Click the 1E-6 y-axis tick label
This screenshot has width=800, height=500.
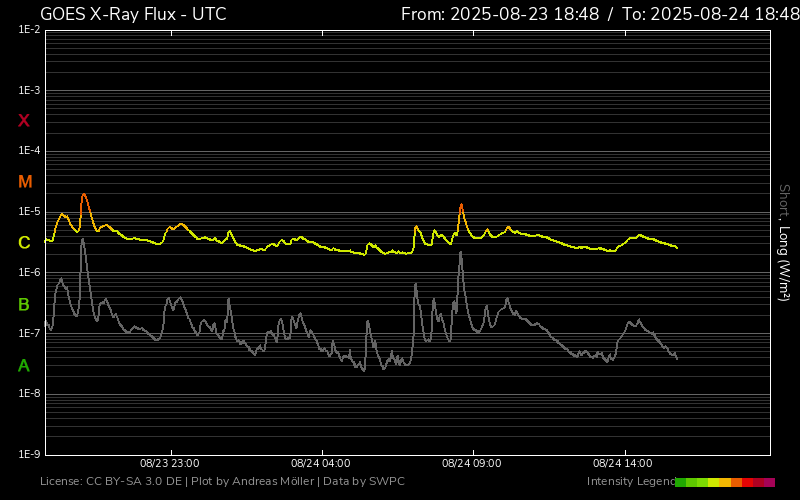pos(29,273)
